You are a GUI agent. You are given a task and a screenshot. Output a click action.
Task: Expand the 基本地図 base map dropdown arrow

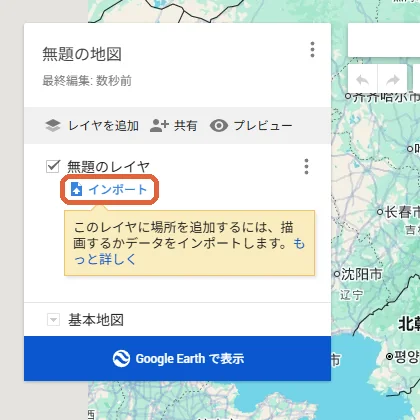click(x=53, y=320)
